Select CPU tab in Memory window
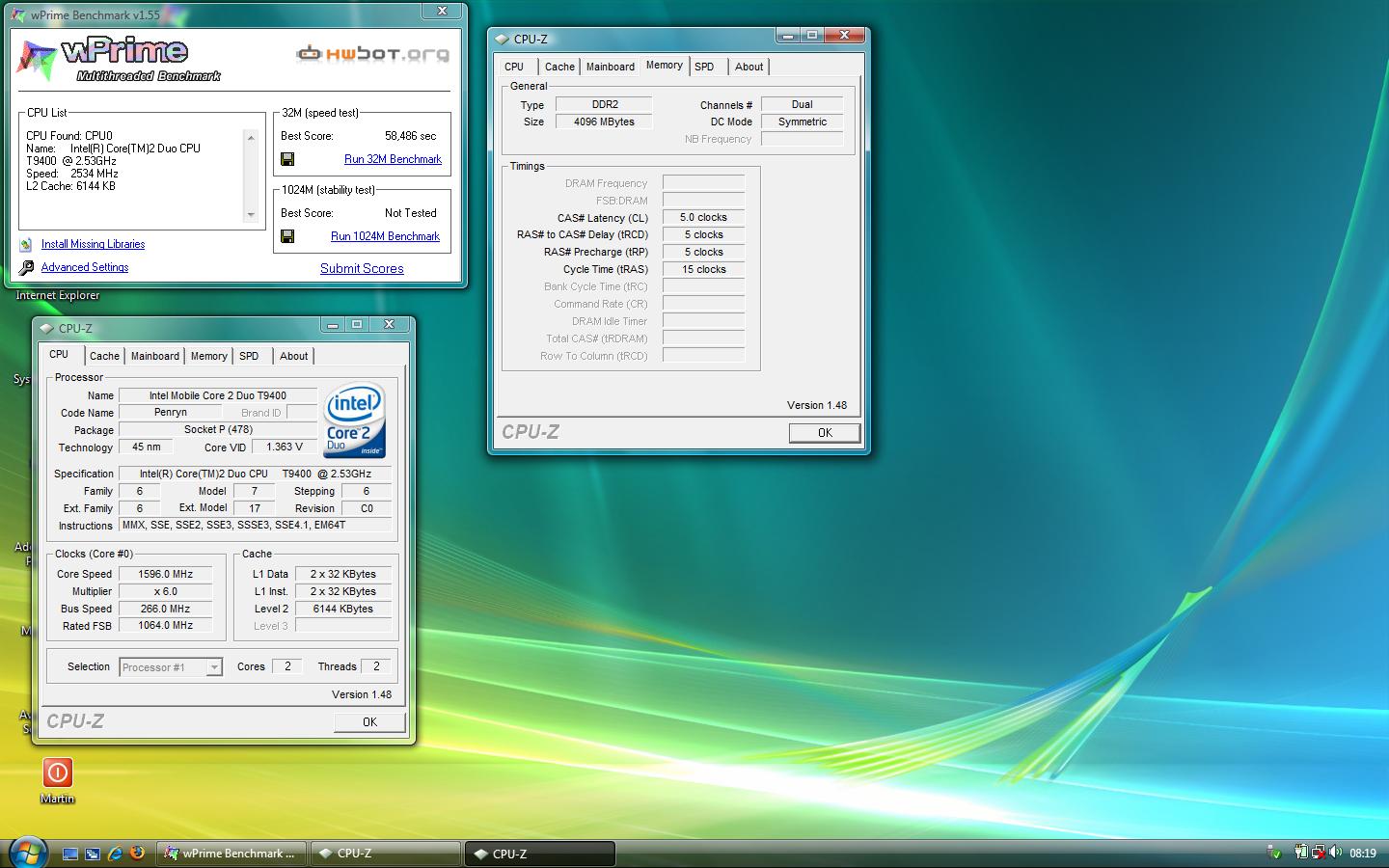The width and height of the screenshot is (1389, 868). tap(514, 67)
